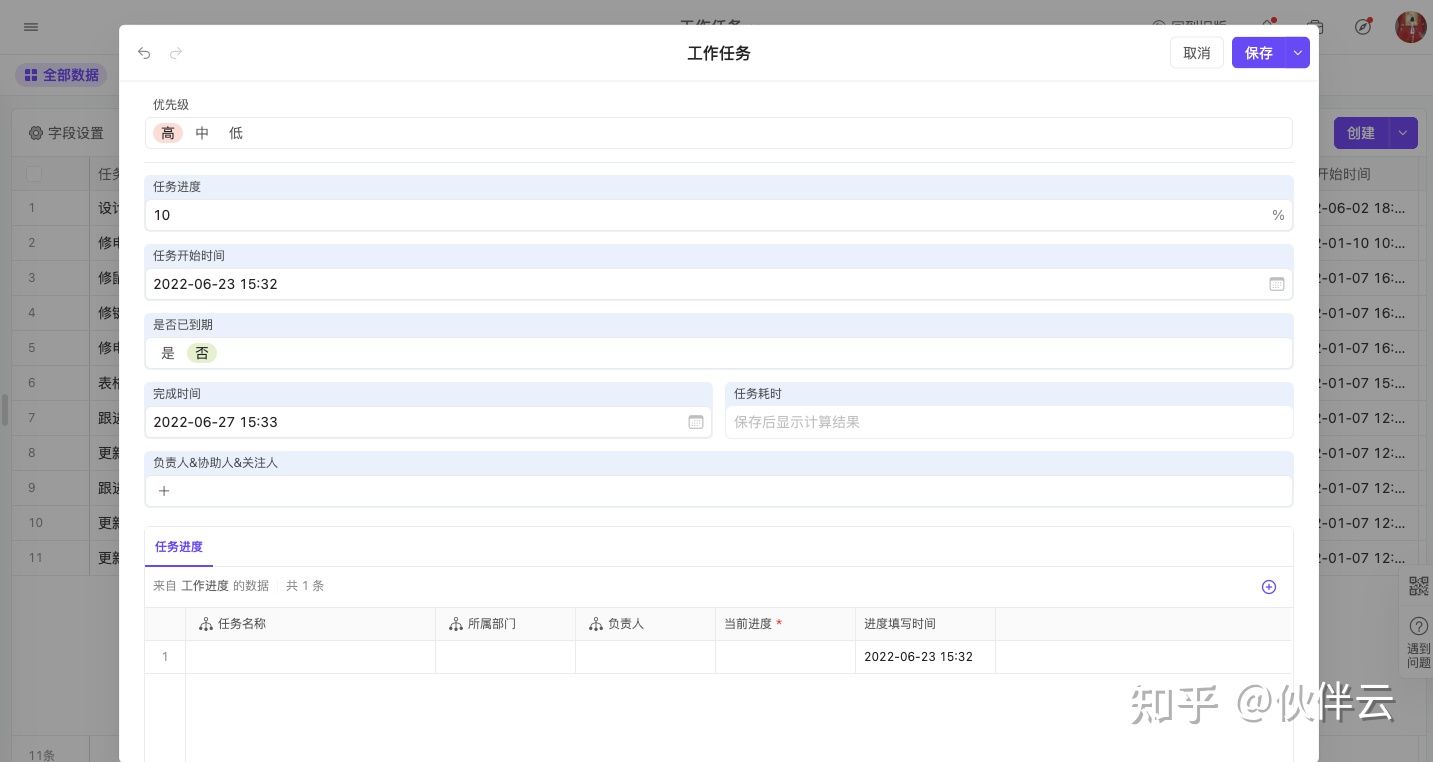1433x762 pixels.
Task: Open the hamburger menu at top left
Action: [31, 27]
